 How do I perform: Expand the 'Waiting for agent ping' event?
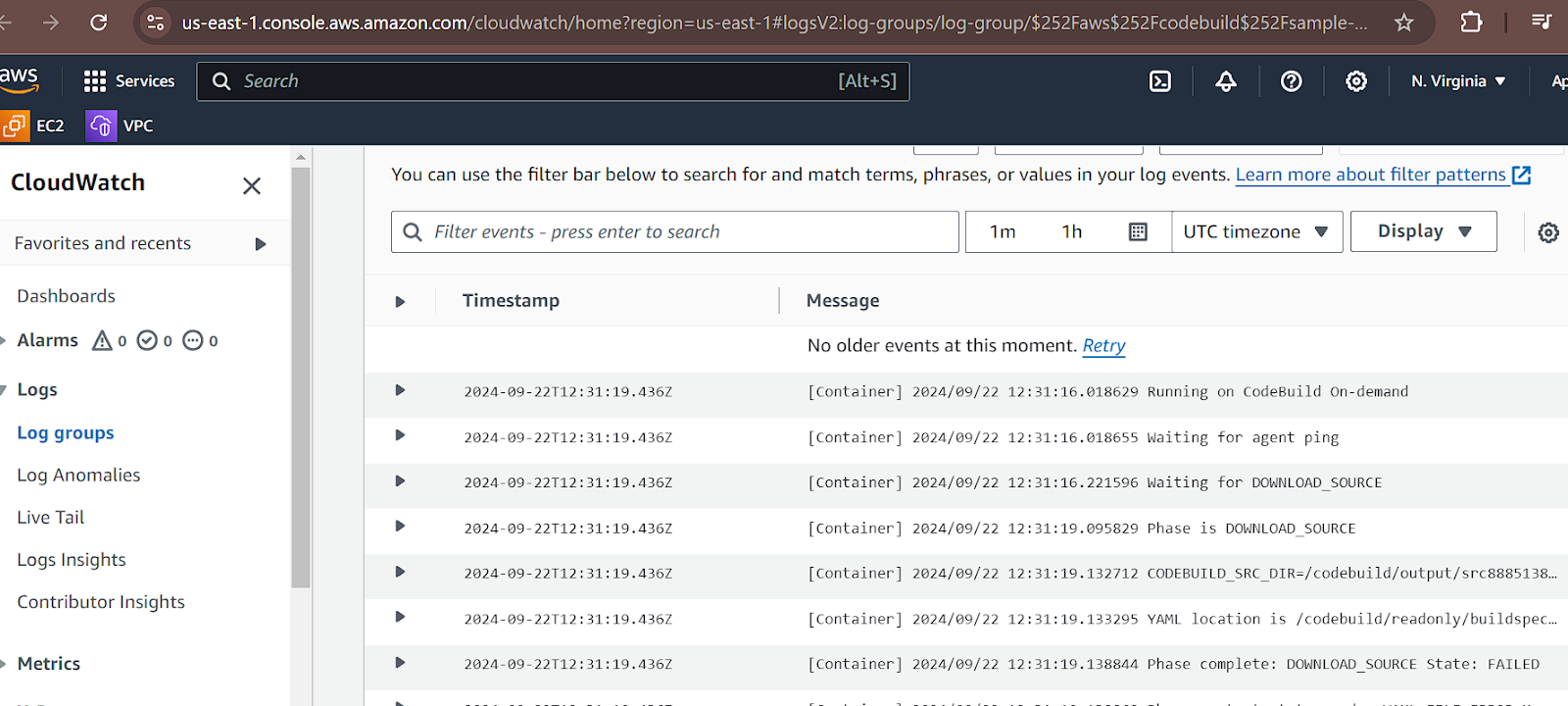point(400,435)
